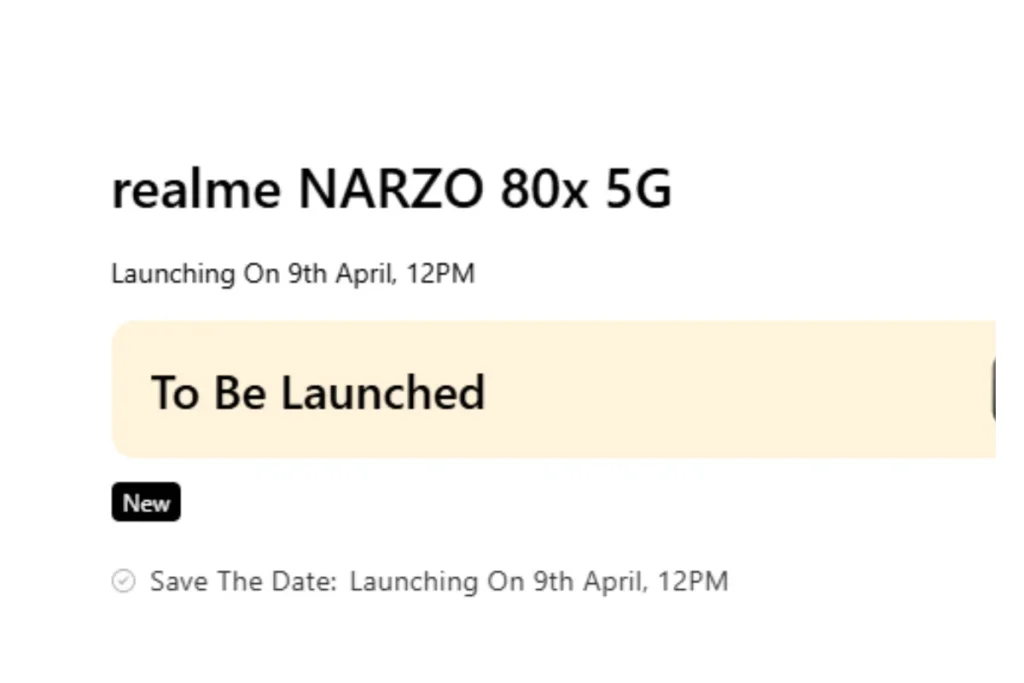Click the NARZO word in the heading

391,189
